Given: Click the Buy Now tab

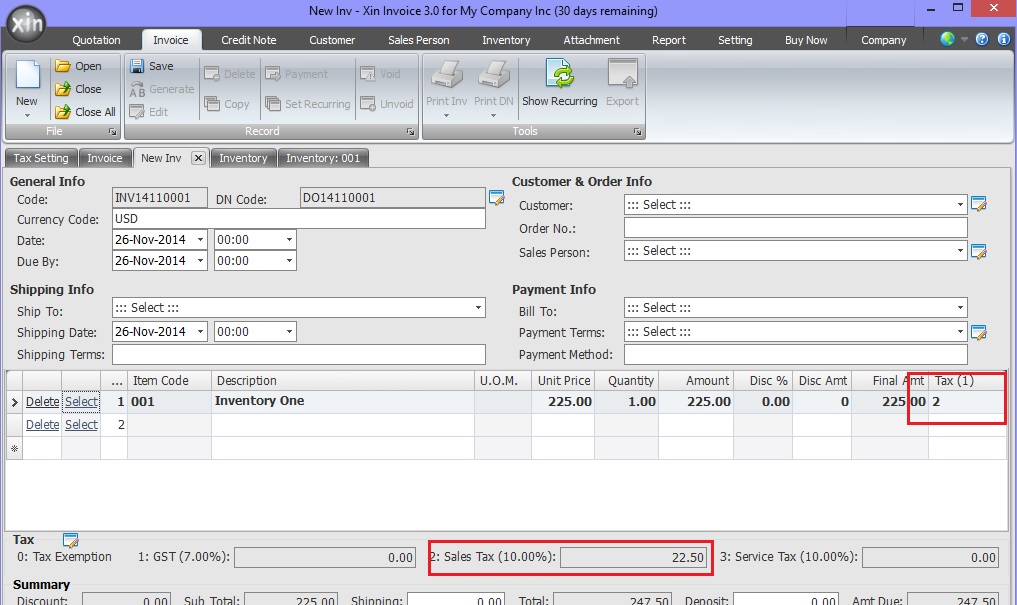Looking at the screenshot, I should point(806,40).
